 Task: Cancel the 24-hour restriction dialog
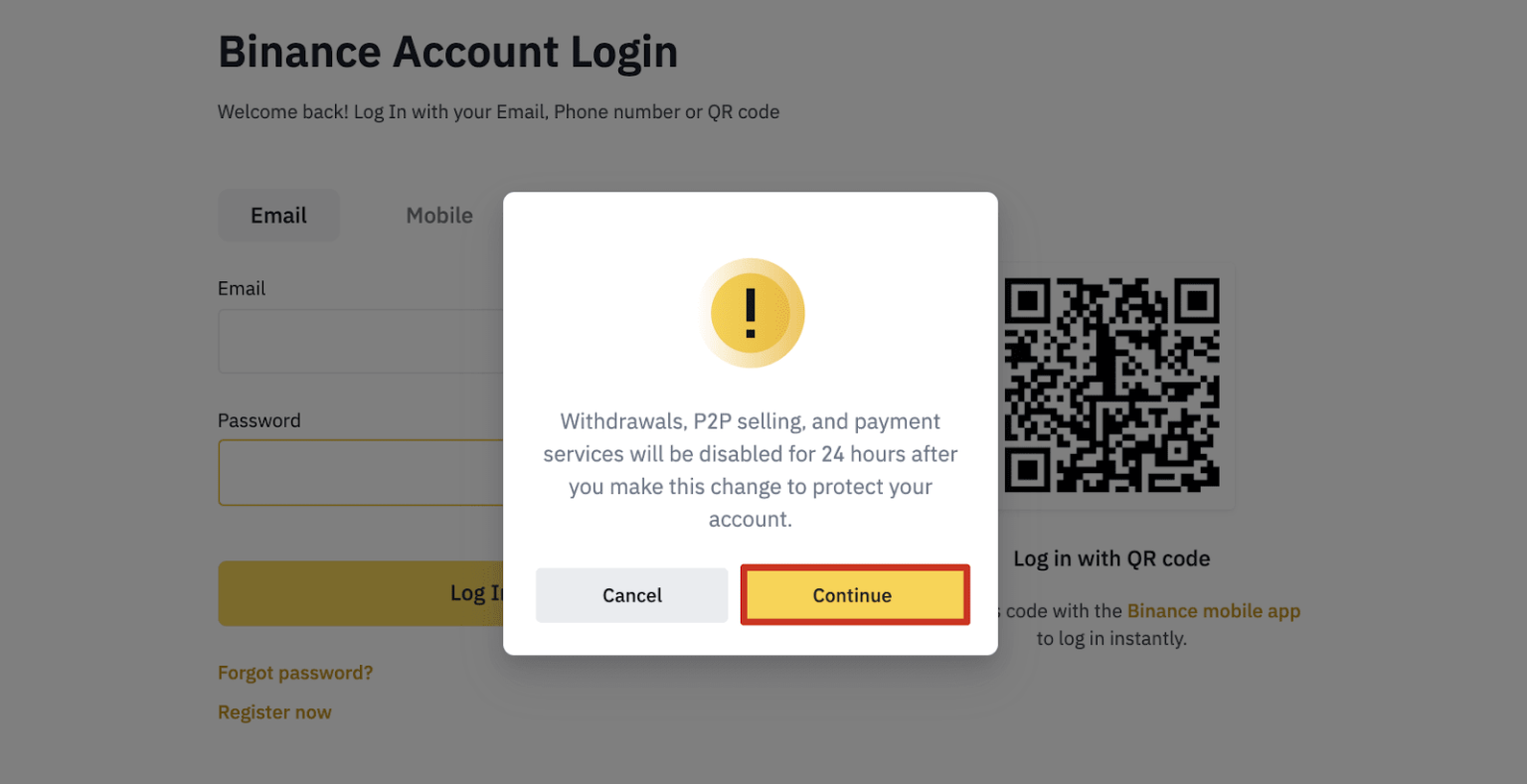pos(631,594)
